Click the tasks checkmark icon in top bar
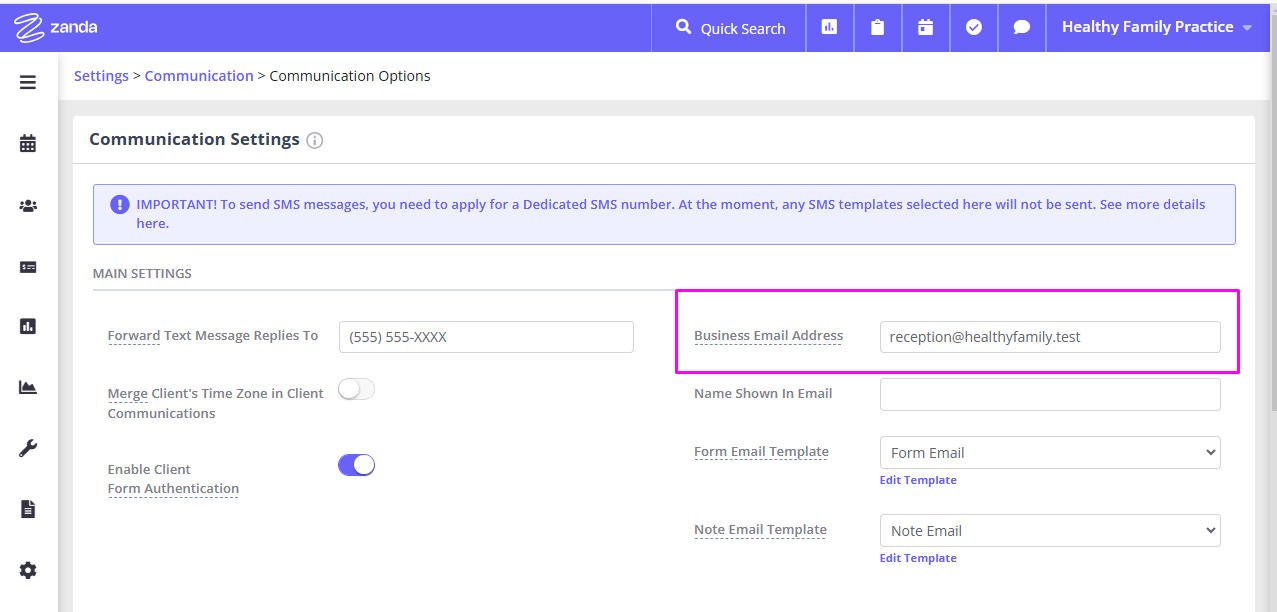Image resolution: width=1277 pixels, height=612 pixels. coord(973,27)
